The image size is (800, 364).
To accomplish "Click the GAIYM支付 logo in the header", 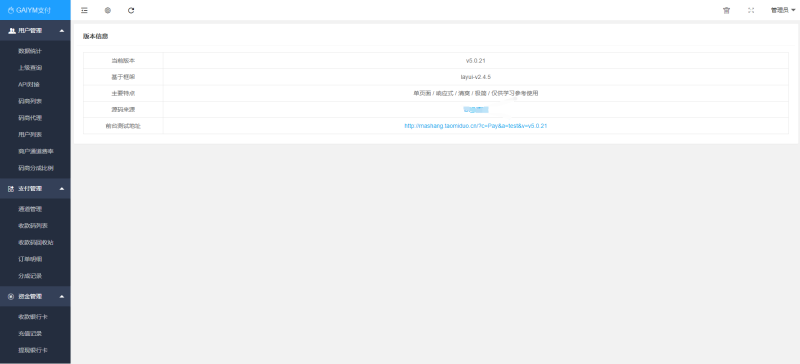I will pos(30,10).
